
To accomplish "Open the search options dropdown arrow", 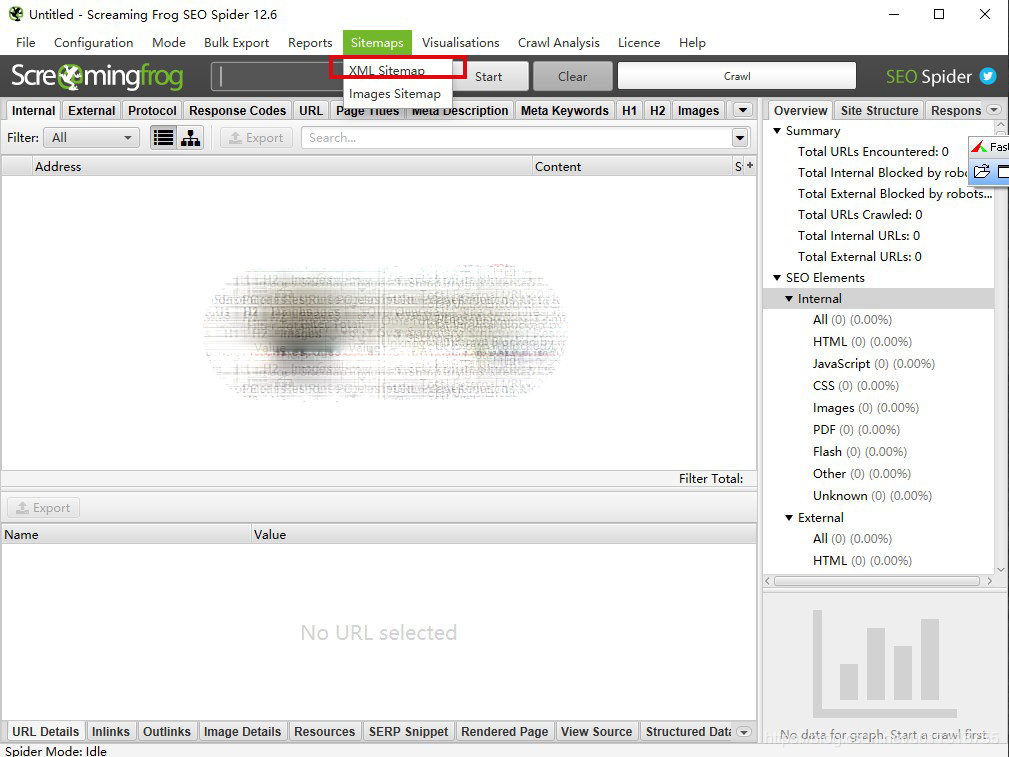I will click(740, 138).
